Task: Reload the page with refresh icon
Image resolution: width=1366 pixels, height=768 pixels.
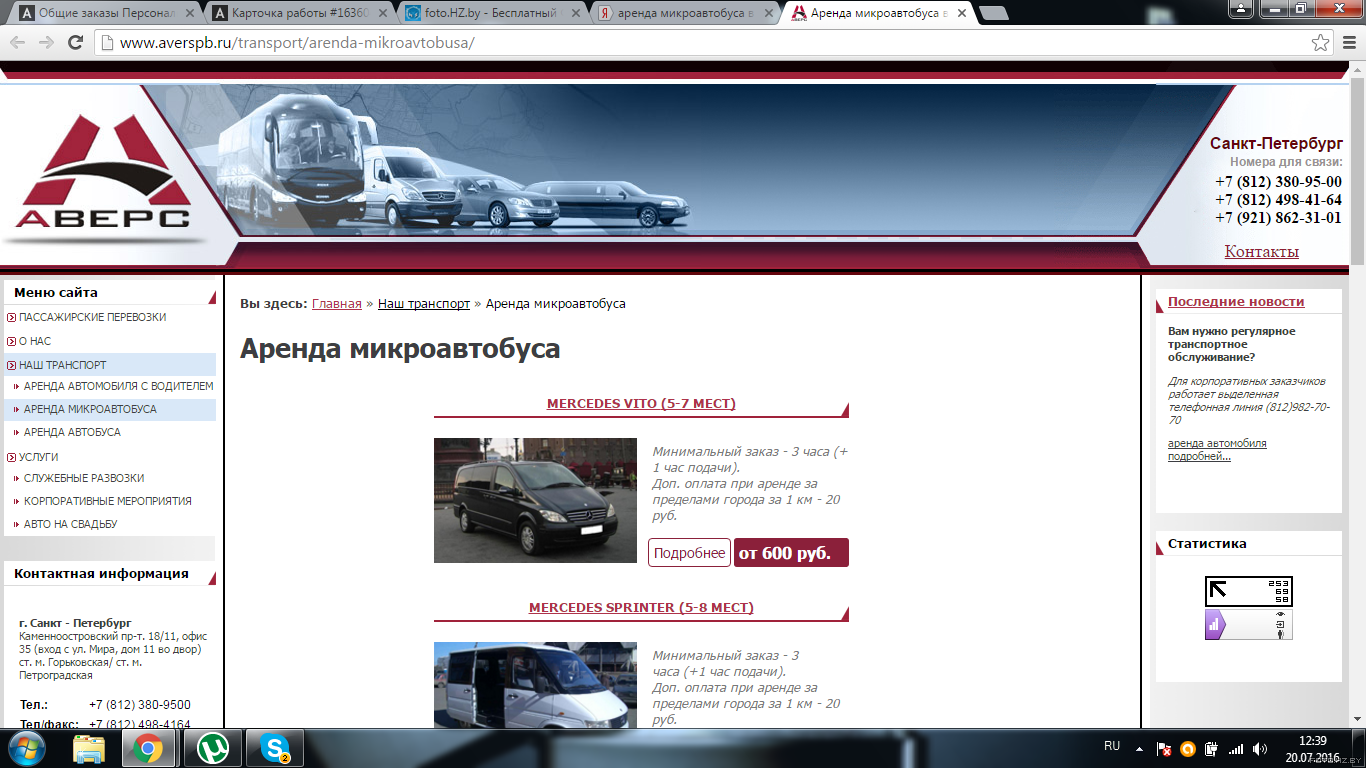Action: (x=75, y=43)
